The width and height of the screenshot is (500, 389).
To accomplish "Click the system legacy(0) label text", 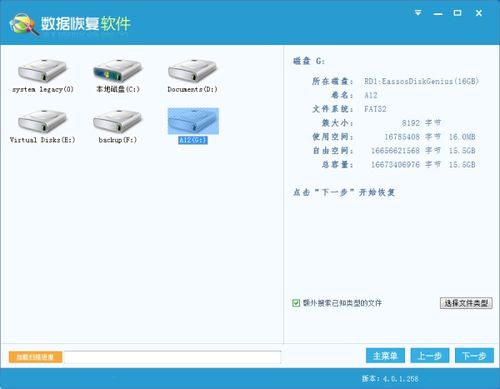I will 43,89.
